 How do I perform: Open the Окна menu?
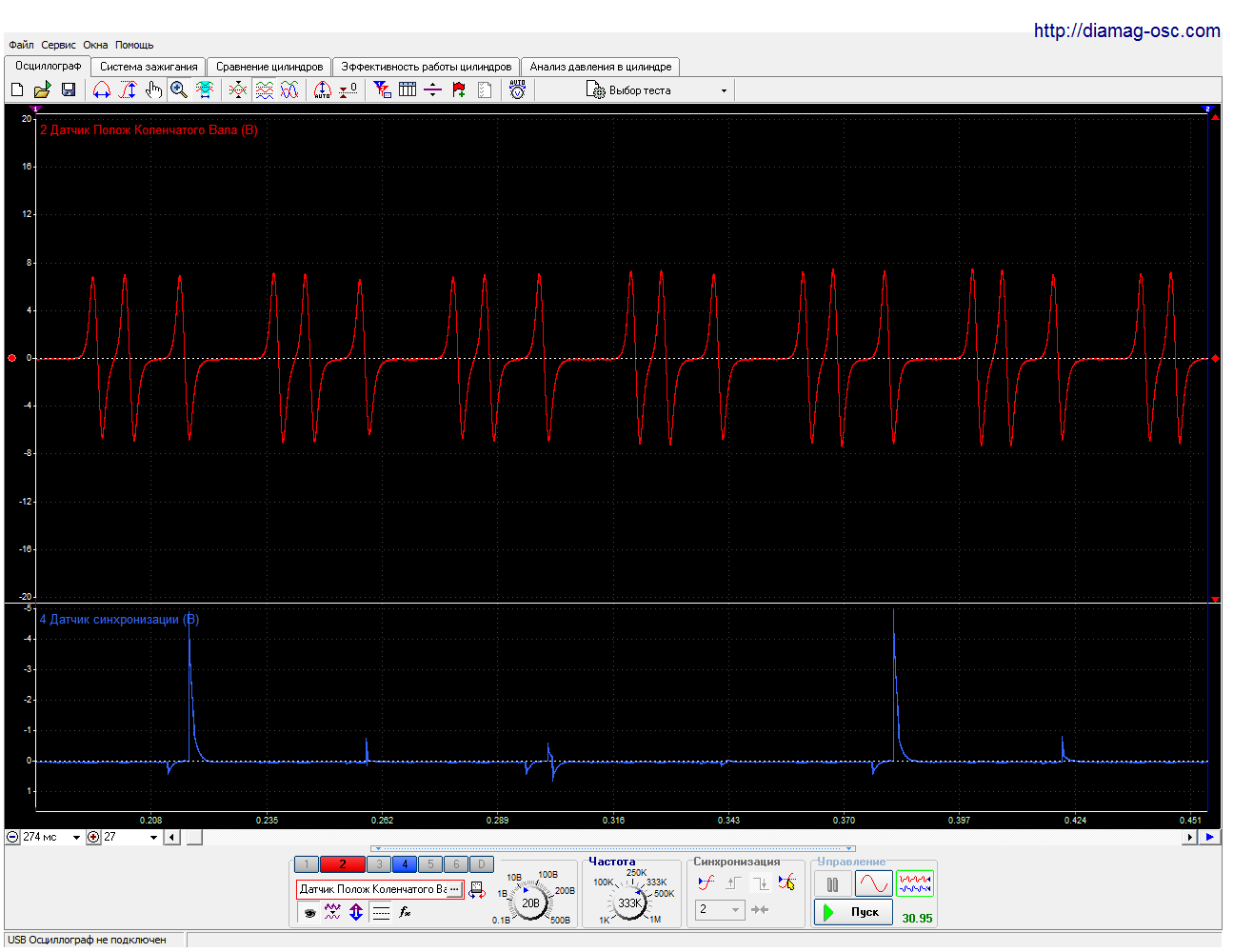coord(95,45)
